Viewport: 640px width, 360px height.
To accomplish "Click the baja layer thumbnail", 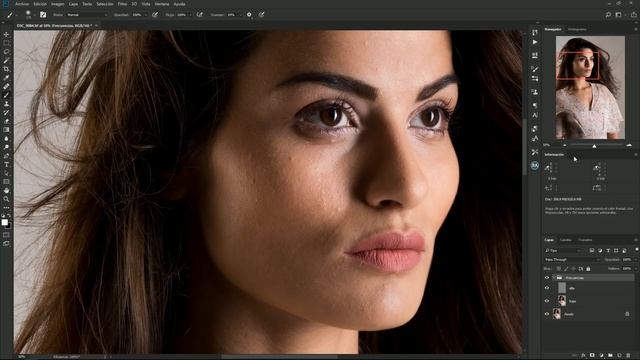I will tap(562, 301).
